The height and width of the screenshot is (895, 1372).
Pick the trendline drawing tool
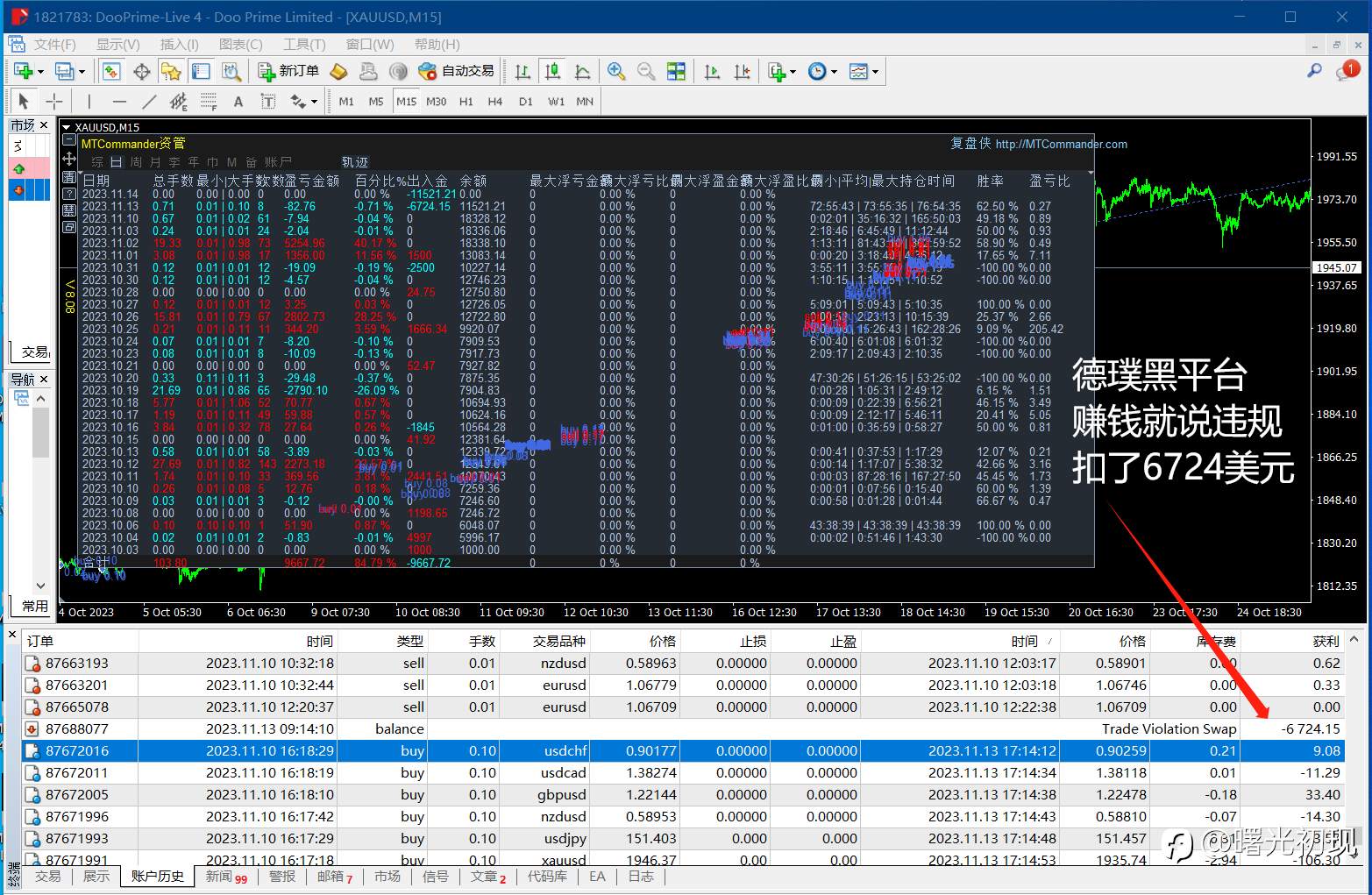pos(149,102)
